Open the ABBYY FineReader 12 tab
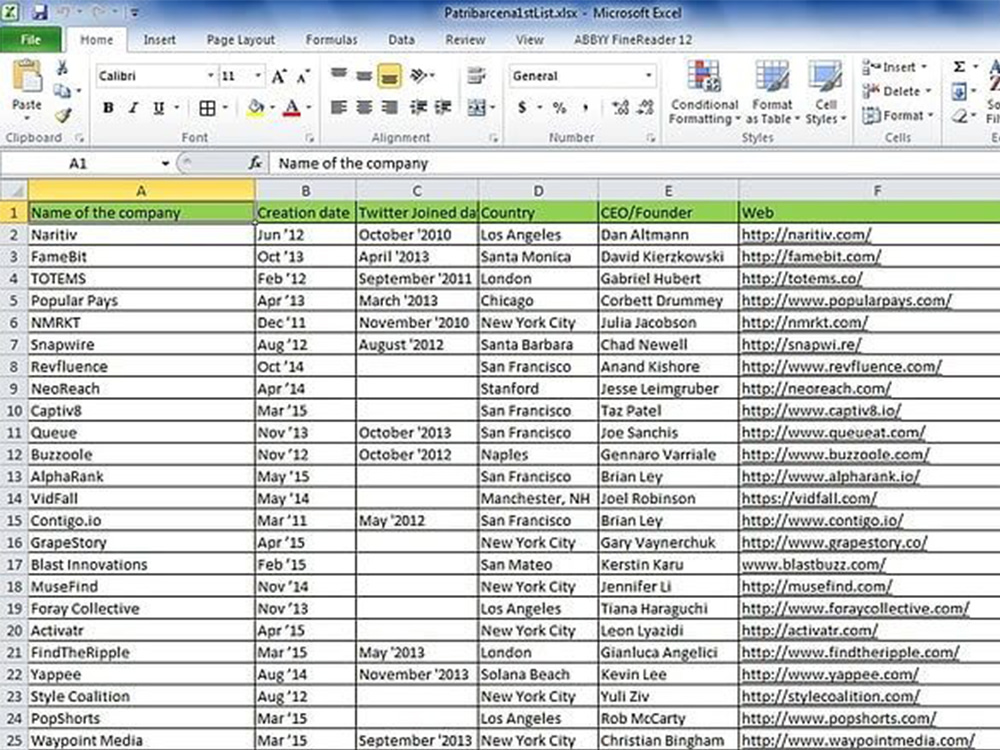This screenshot has width=1000, height=750. 633,40
